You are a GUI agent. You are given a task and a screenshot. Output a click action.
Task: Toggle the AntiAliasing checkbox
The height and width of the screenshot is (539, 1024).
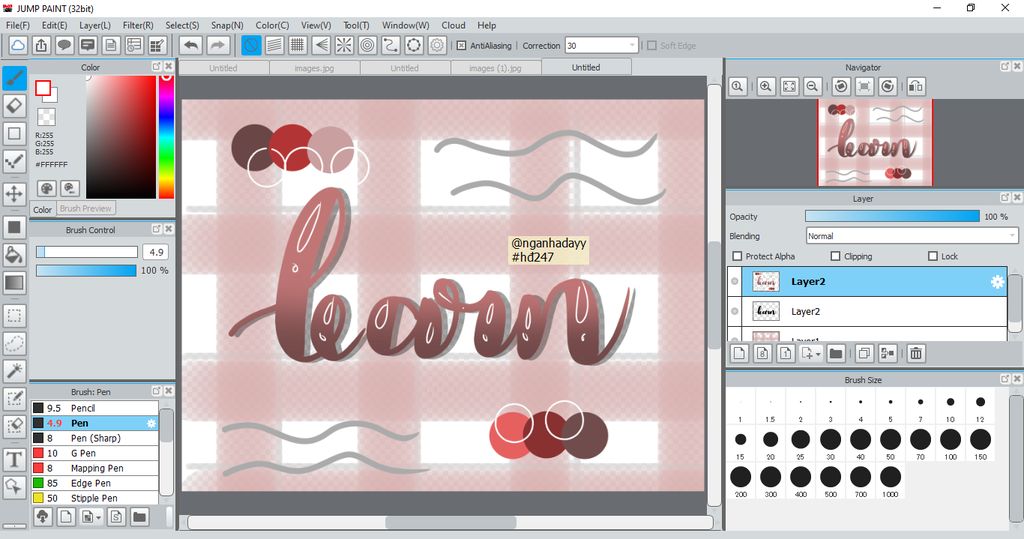pyautogui.click(x=461, y=46)
